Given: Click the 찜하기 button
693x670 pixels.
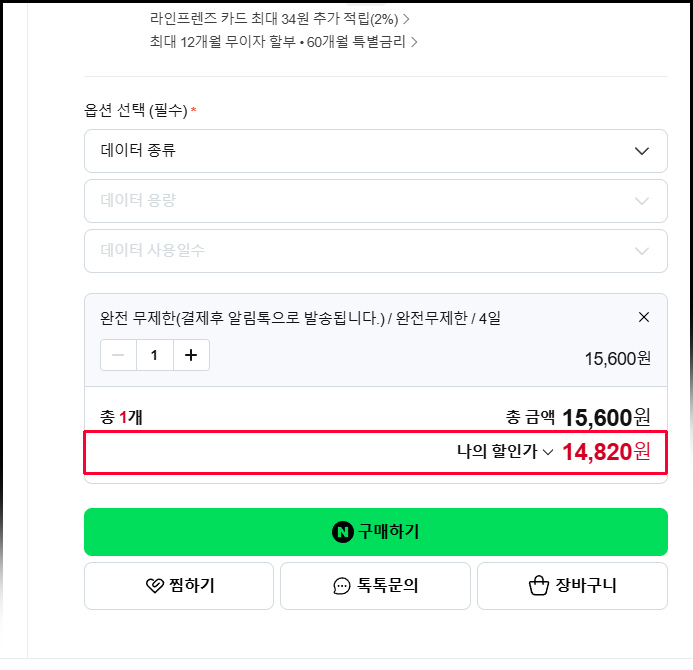Looking at the screenshot, I should pyautogui.click(x=179, y=586).
